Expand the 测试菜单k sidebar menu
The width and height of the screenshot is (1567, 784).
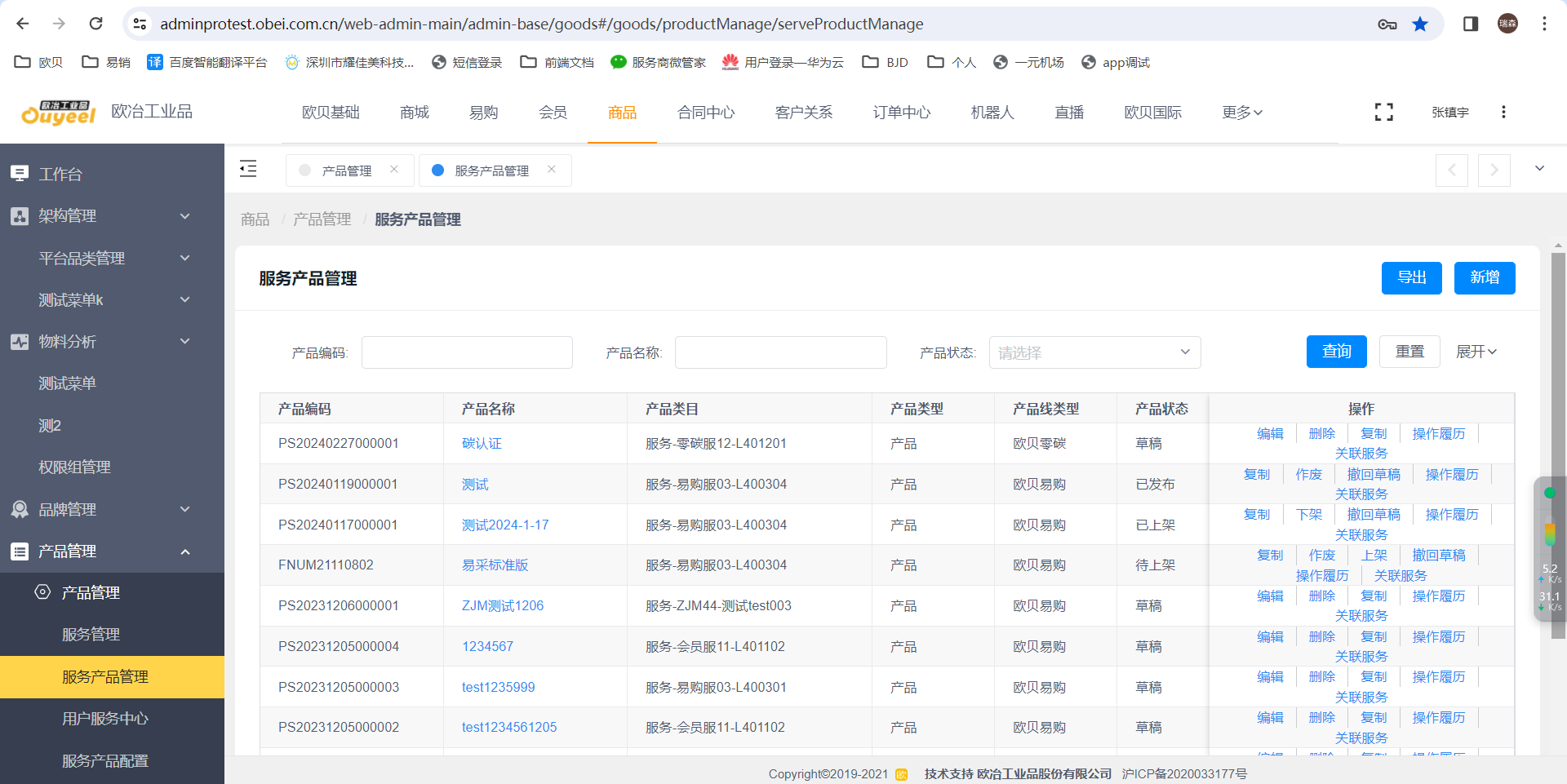(112, 300)
